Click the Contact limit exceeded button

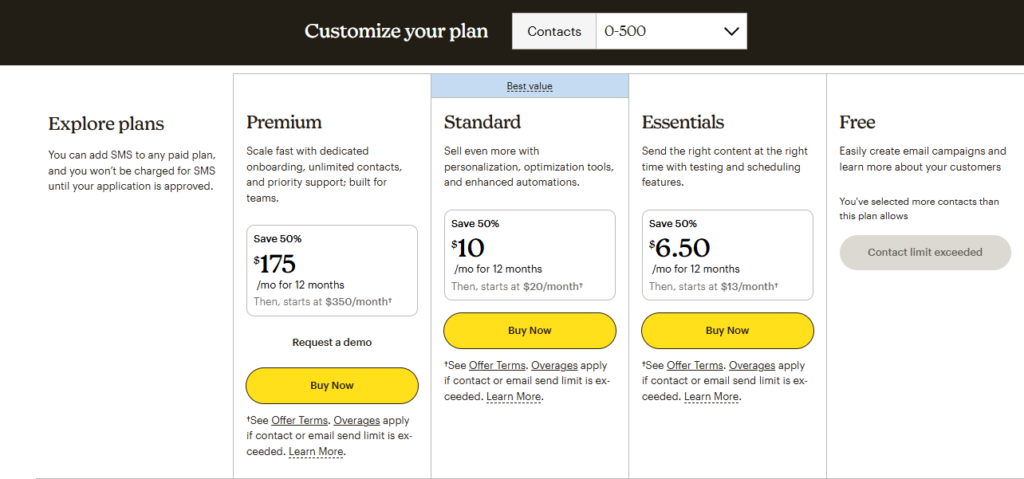[925, 252]
